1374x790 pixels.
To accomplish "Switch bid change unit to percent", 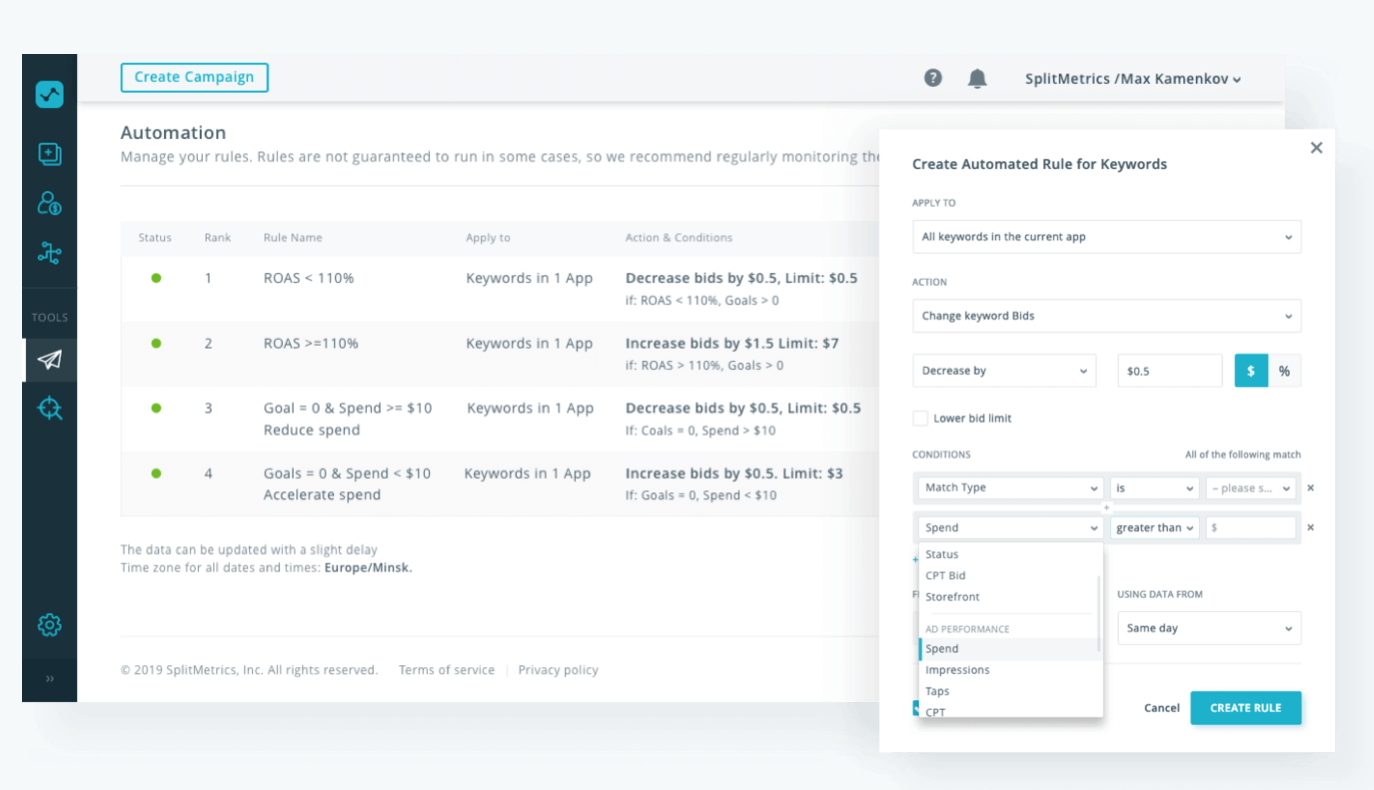I will 1284,371.
